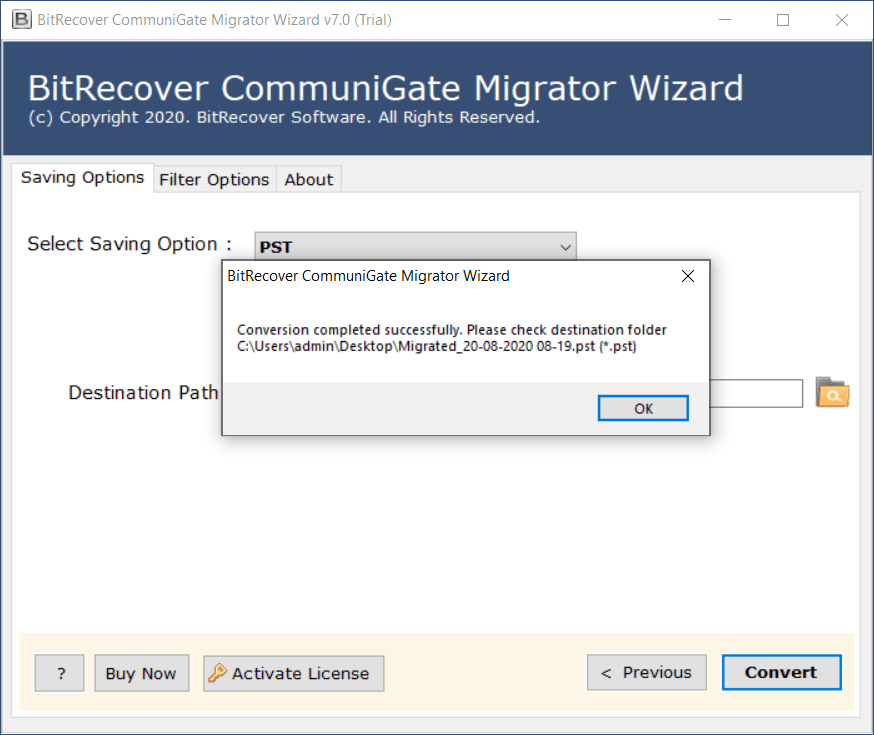The height and width of the screenshot is (735, 874).
Task: Click the folder browse icon for destination
Action: (832, 392)
